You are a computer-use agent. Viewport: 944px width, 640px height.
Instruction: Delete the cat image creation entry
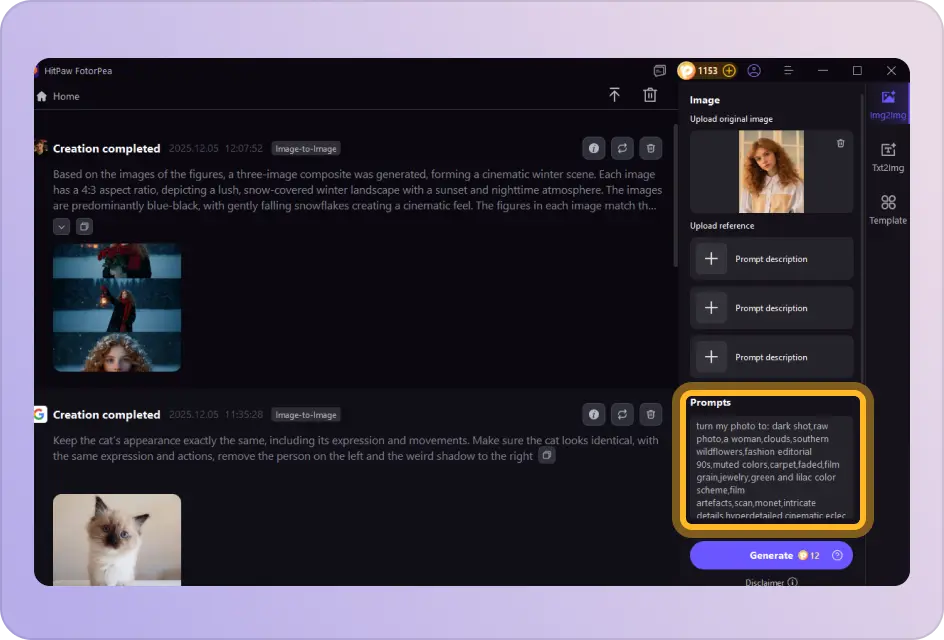[x=650, y=414]
